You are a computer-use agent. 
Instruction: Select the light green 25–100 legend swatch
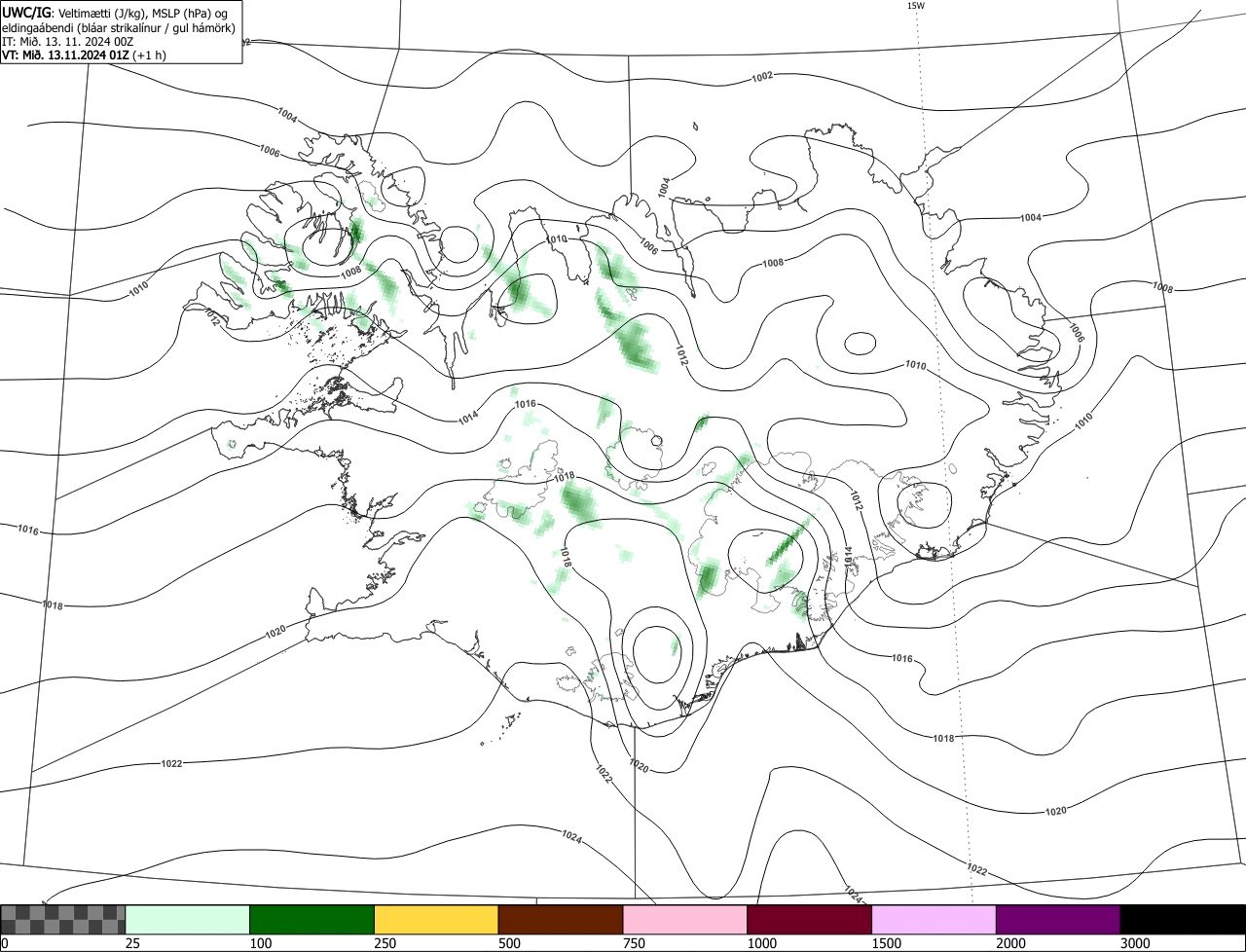click(x=188, y=919)
